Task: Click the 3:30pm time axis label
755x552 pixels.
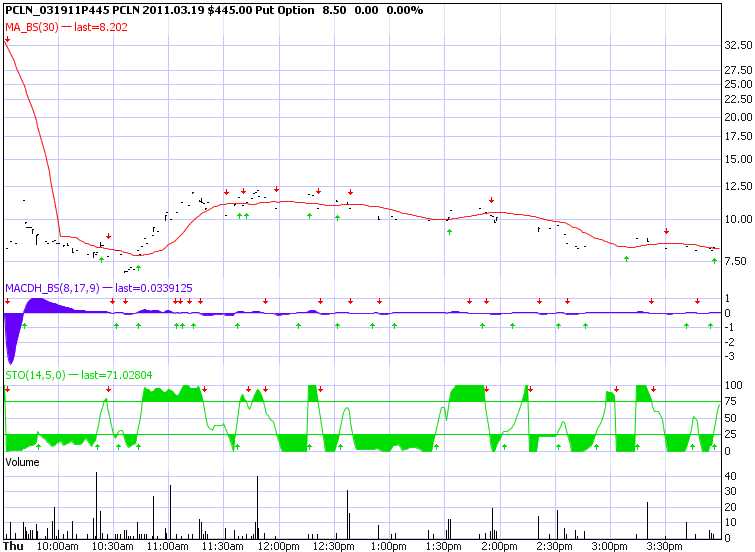Action: pos(663,546)
